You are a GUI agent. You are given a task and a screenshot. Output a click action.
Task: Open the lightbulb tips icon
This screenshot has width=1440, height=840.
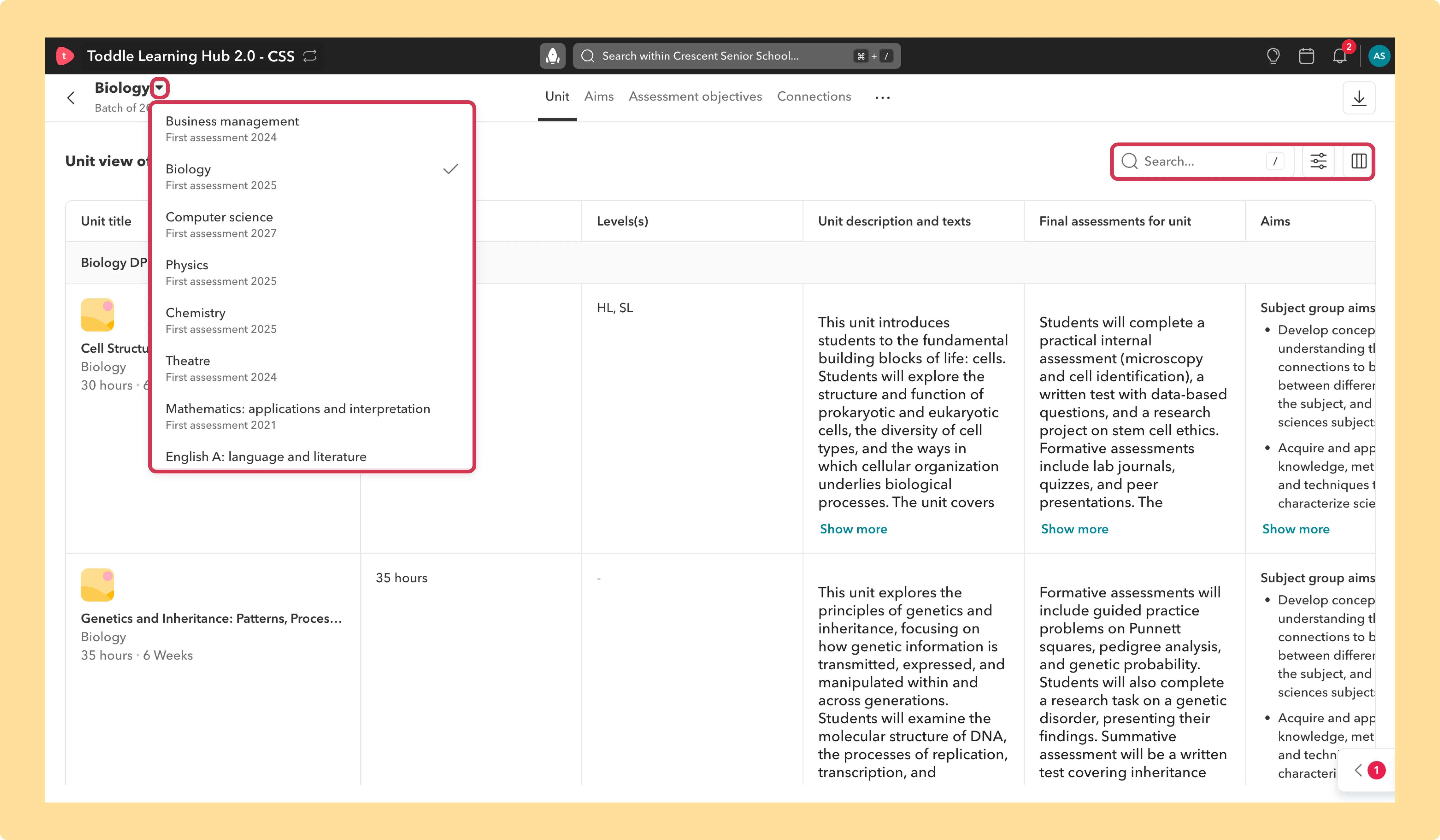[x=1273, y=56]
